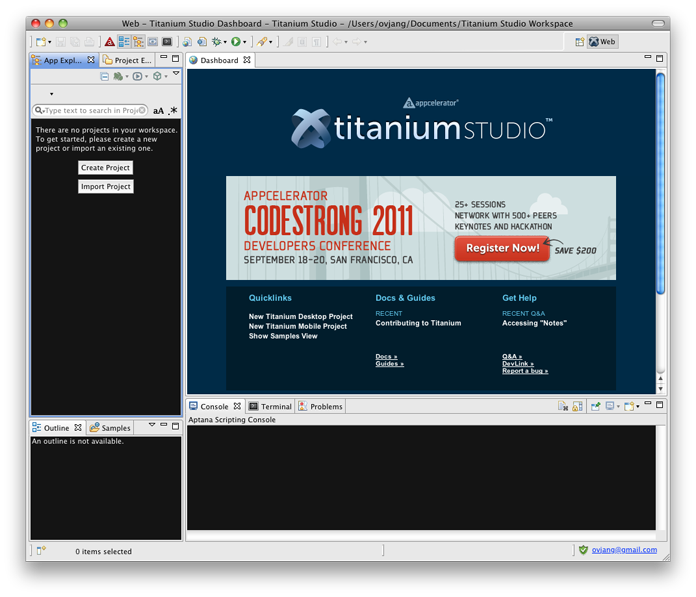696x597 pixels.
Task: Click the Open Perspective icon
Action: [580, 42]
